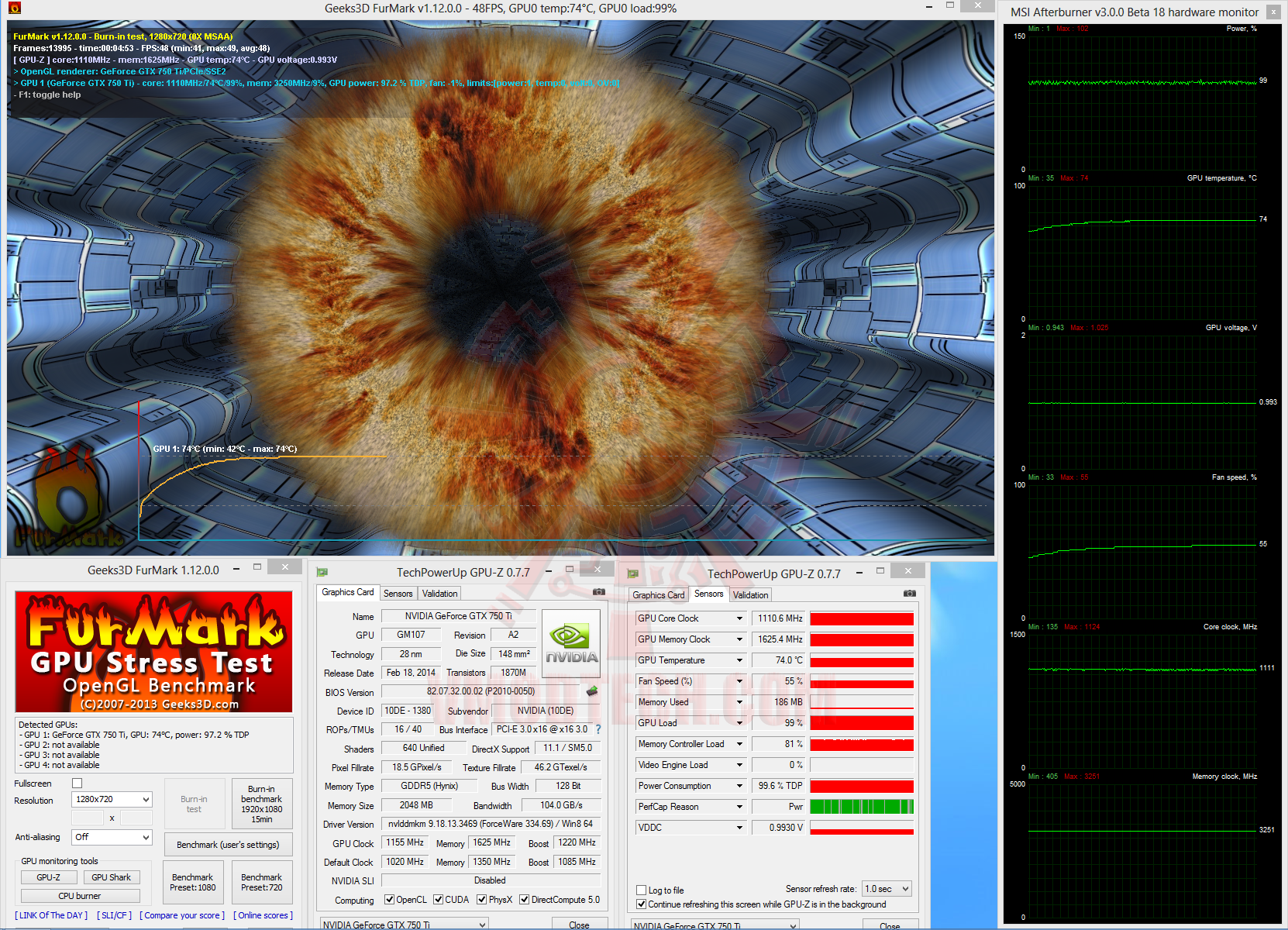The height and width of the screenshot is (930, 1288).
Task: Click the custom resolution height field
Action: pyautogui.click(x=136, y=818)
